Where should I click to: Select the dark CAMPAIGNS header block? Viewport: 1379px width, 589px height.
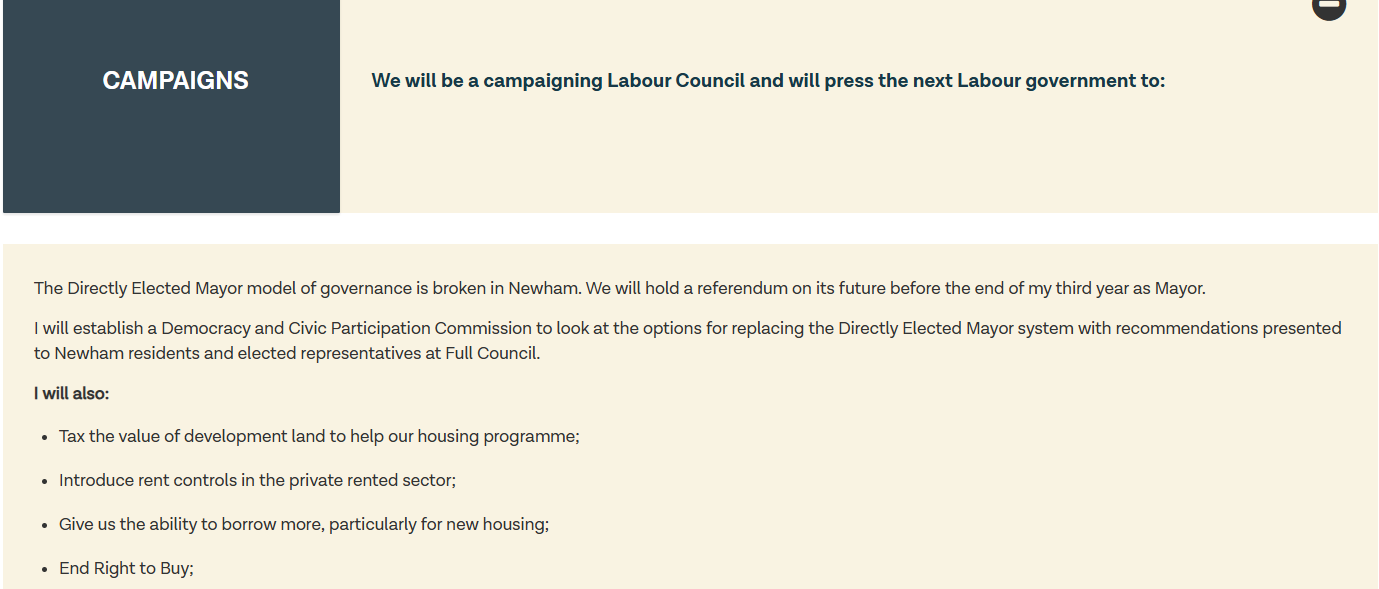click(171, 106)
